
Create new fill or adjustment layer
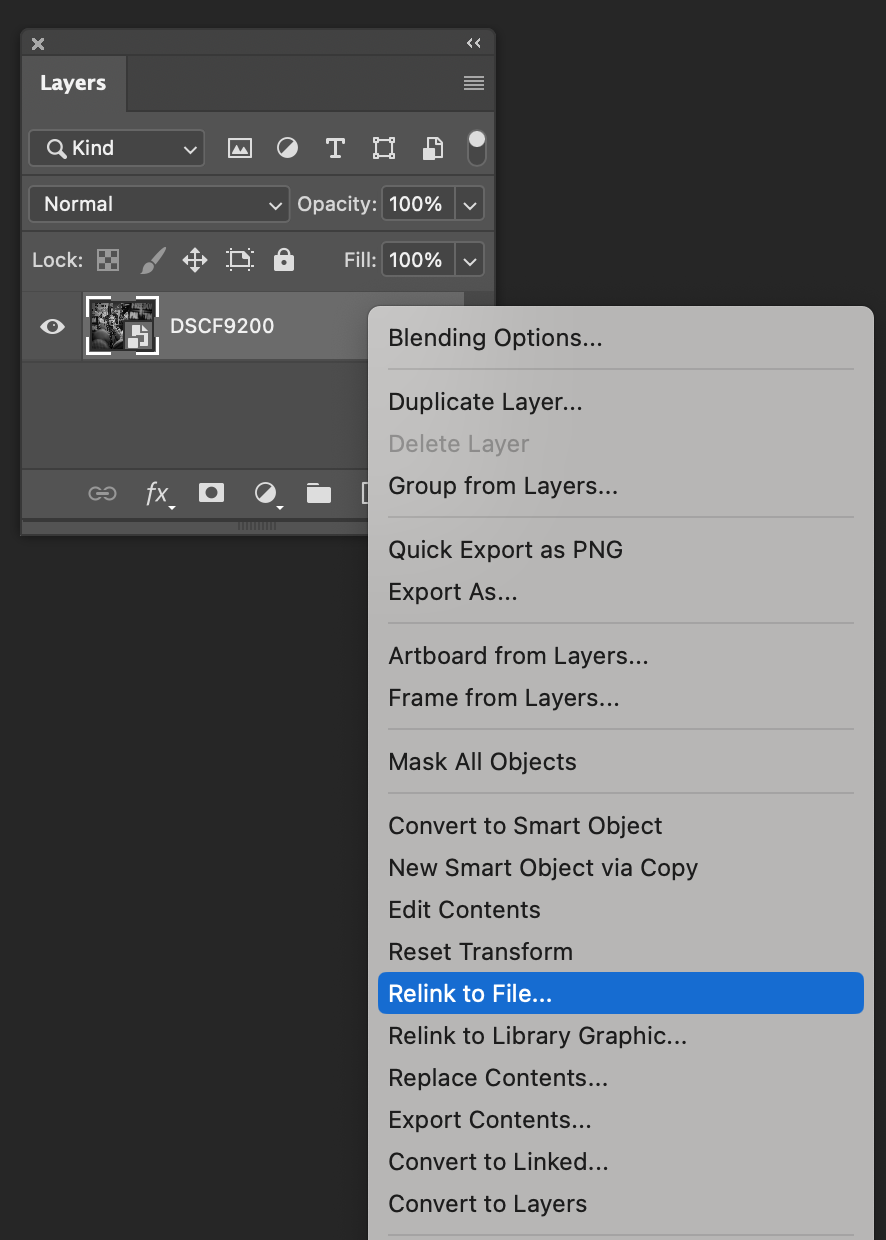(267, 493)
